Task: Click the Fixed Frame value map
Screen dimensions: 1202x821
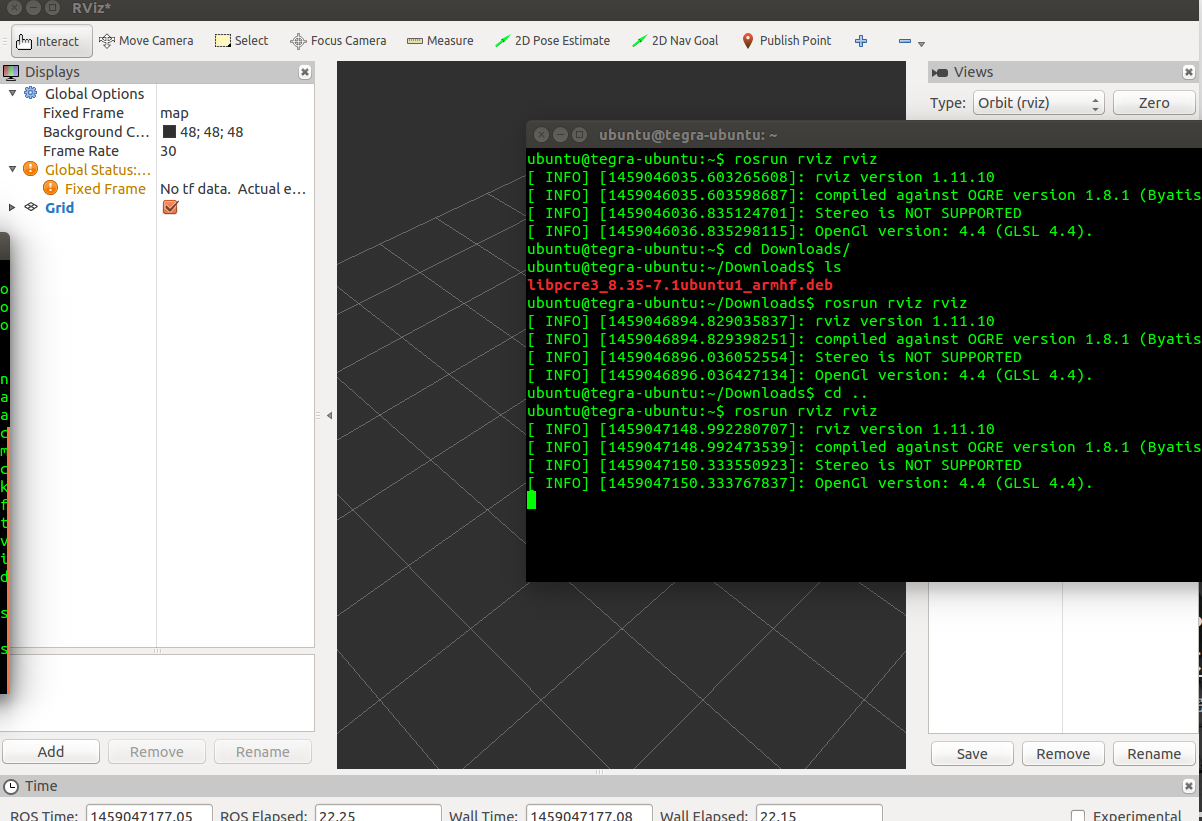Action: (x=174, y=113)
